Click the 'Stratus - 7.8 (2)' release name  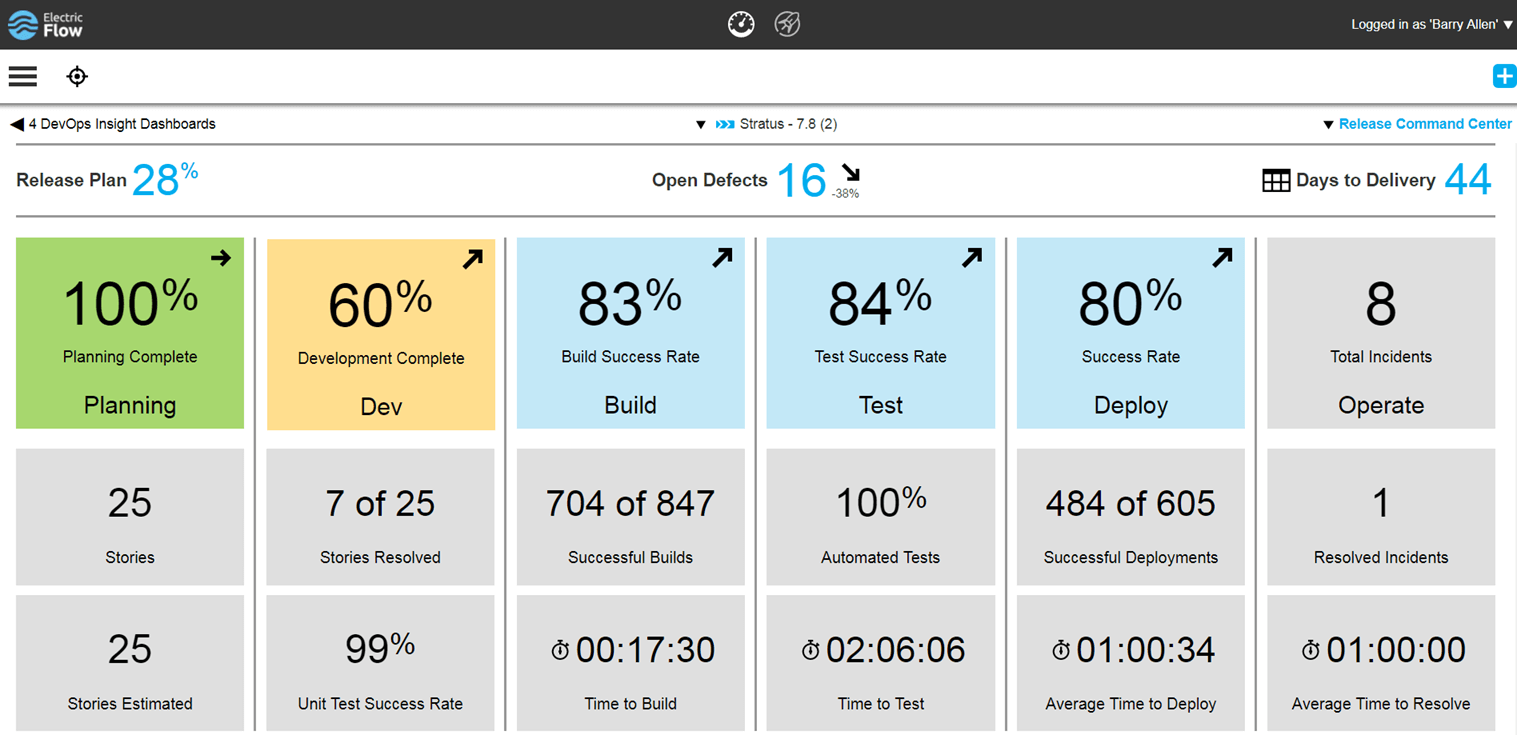789,124
